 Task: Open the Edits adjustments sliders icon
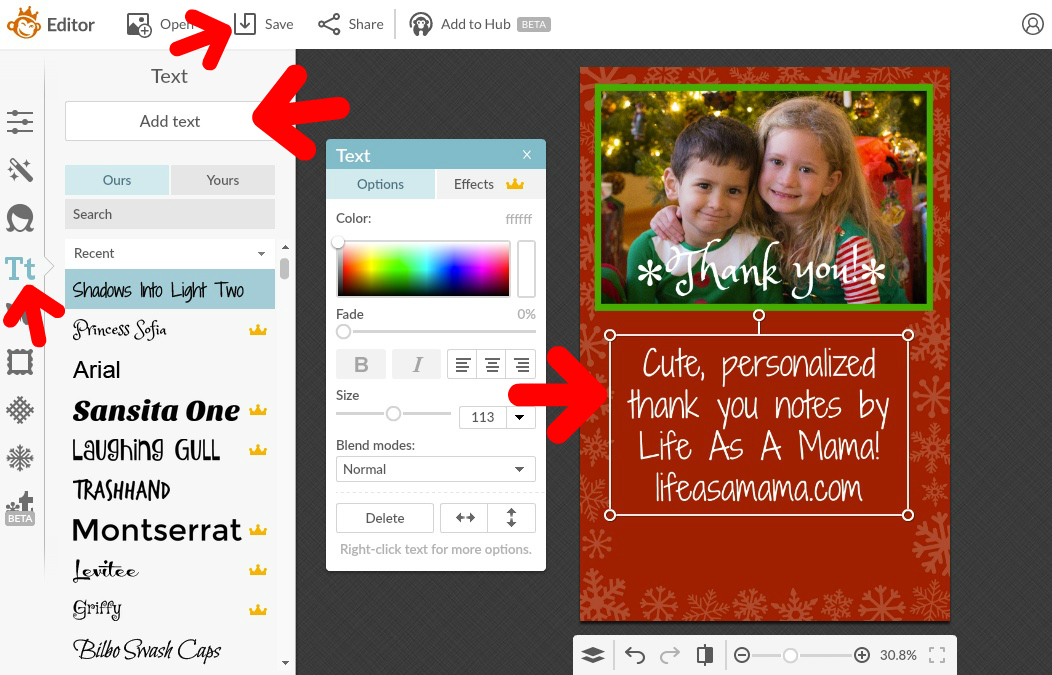coord(20,122)
